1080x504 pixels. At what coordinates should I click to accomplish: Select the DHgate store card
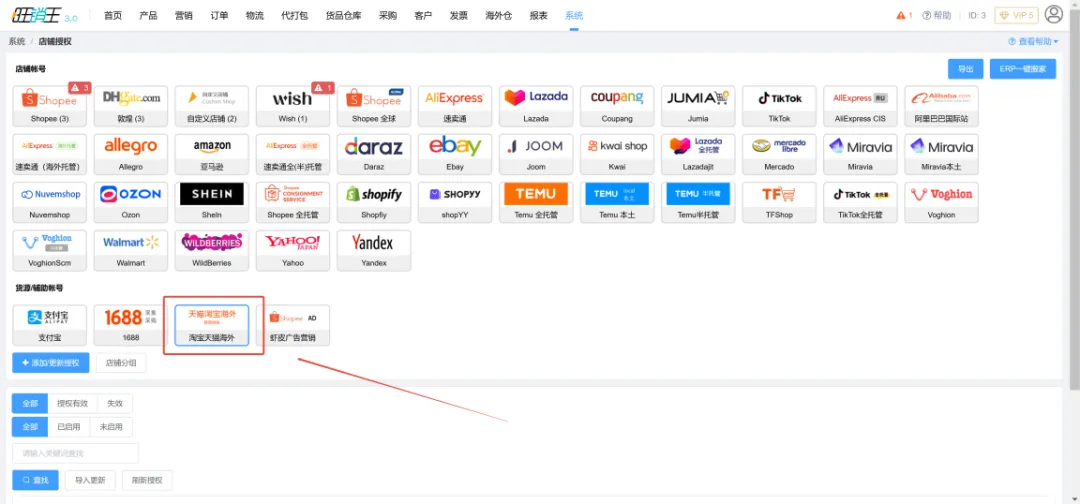click(131, 106)
